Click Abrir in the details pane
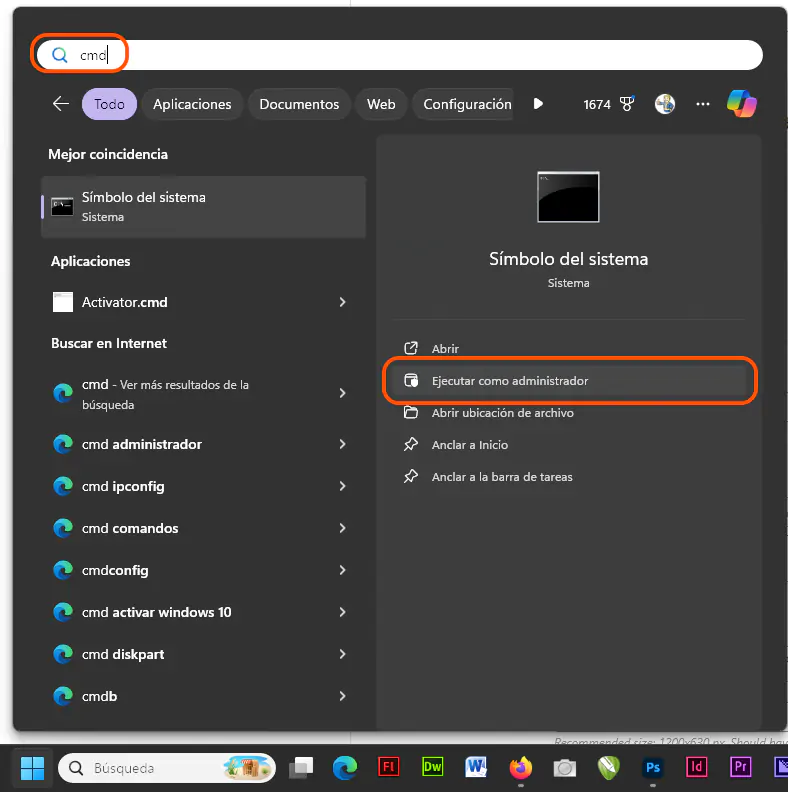 tap(569, 349)
